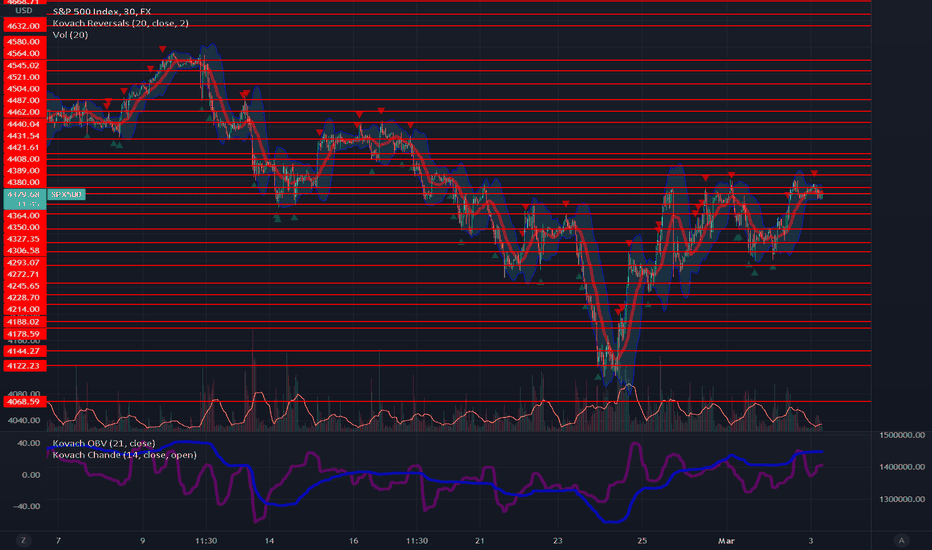Click date 16 on the time axis
Viewport: 932px width, 550px height.
tap(354, 540)
